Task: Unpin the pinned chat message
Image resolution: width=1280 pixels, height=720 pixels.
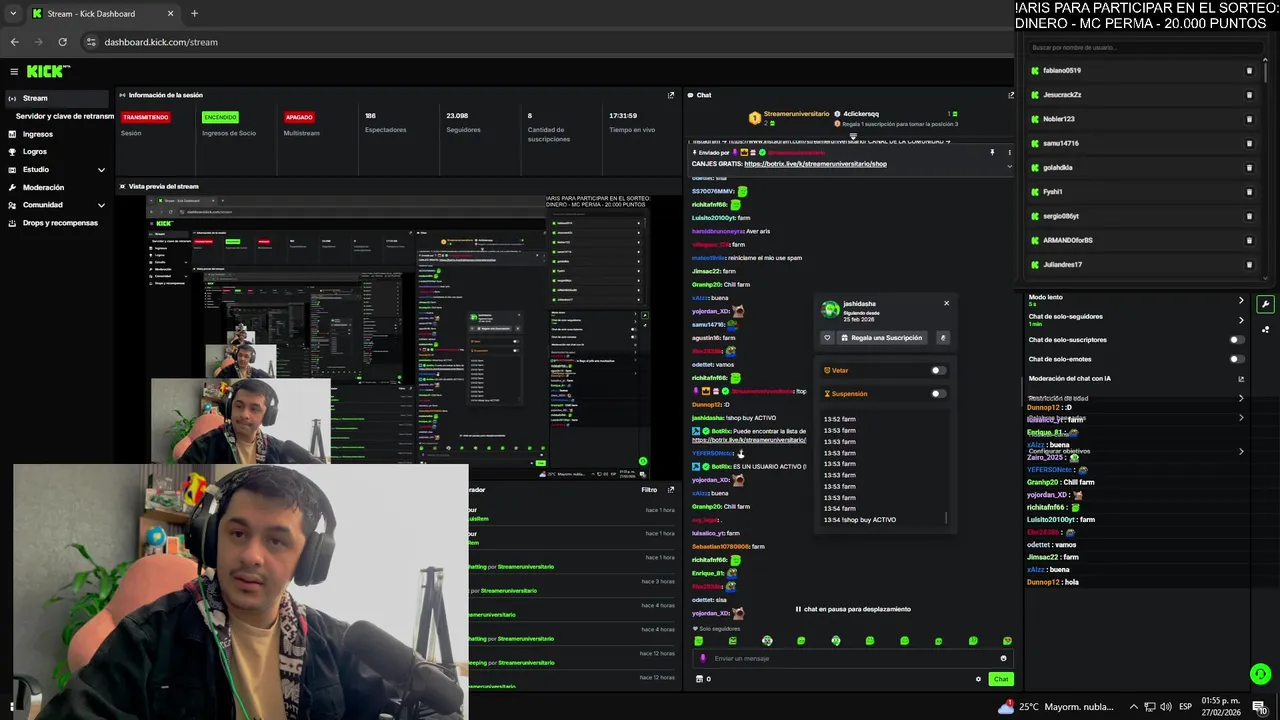Action: [992, 152]
